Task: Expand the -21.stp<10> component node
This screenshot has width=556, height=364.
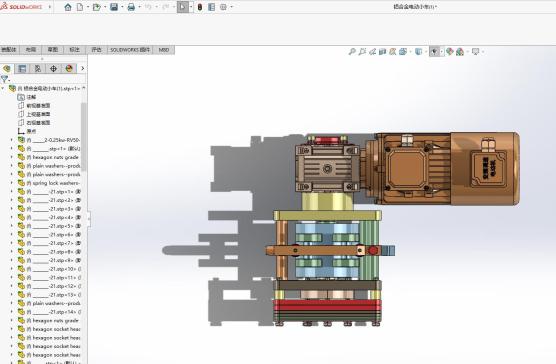Action: [x=11, y=269]
